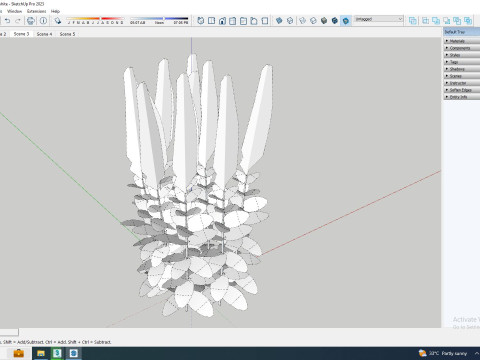Screen dimensions: 480x360
Task: Switch to the Back view
Action: (243, 21)
